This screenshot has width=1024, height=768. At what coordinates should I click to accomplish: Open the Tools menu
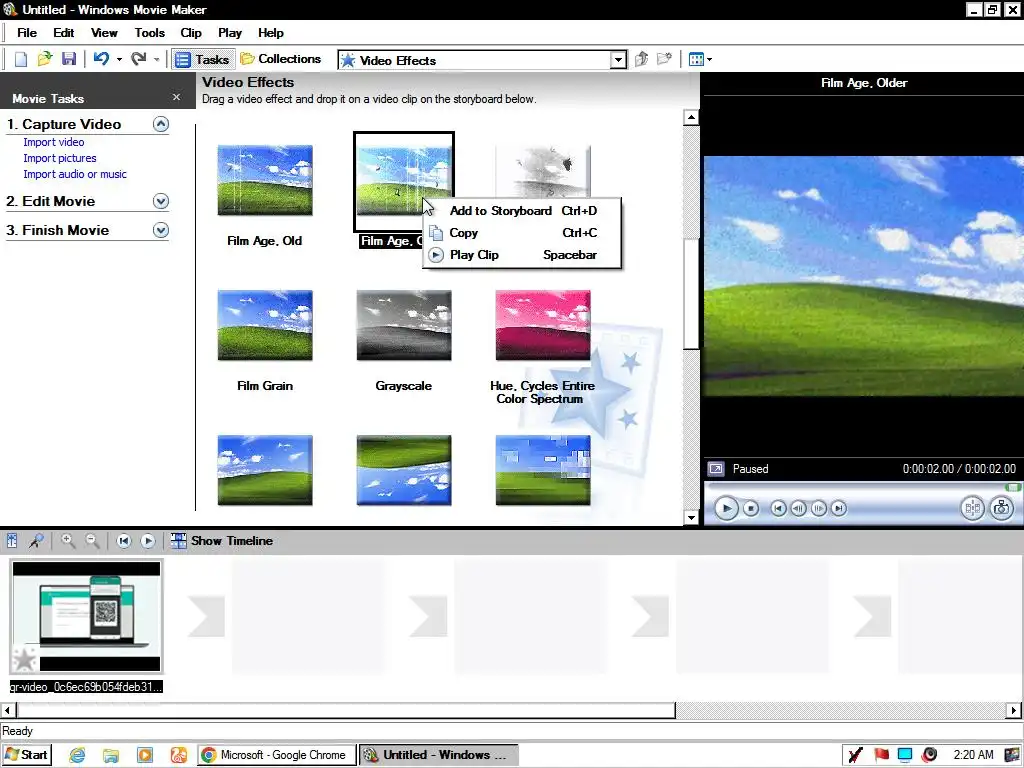point(150,33)
